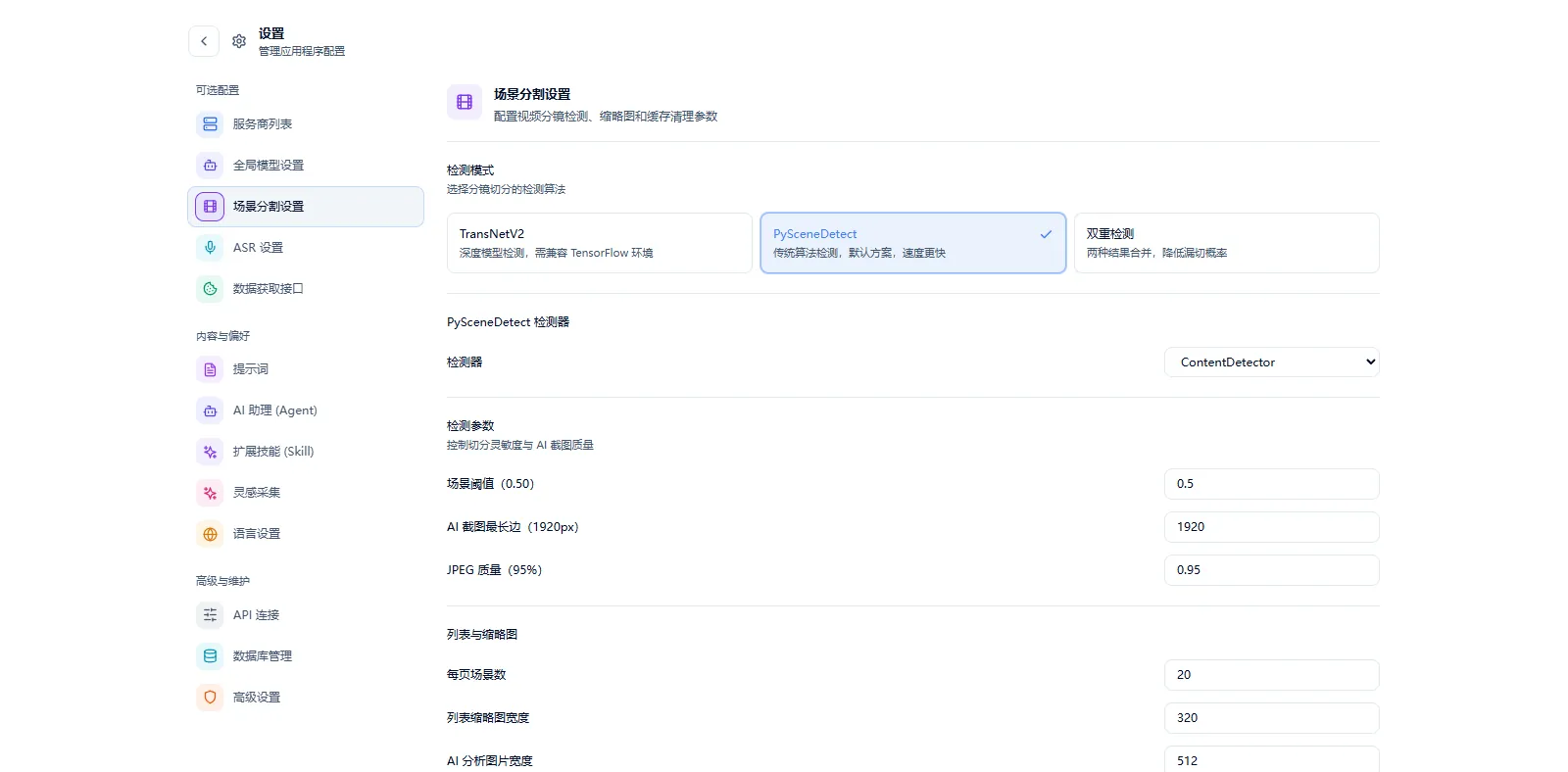Click the 扩展技能 (Skill) sparkle icon

coord(210,452)
